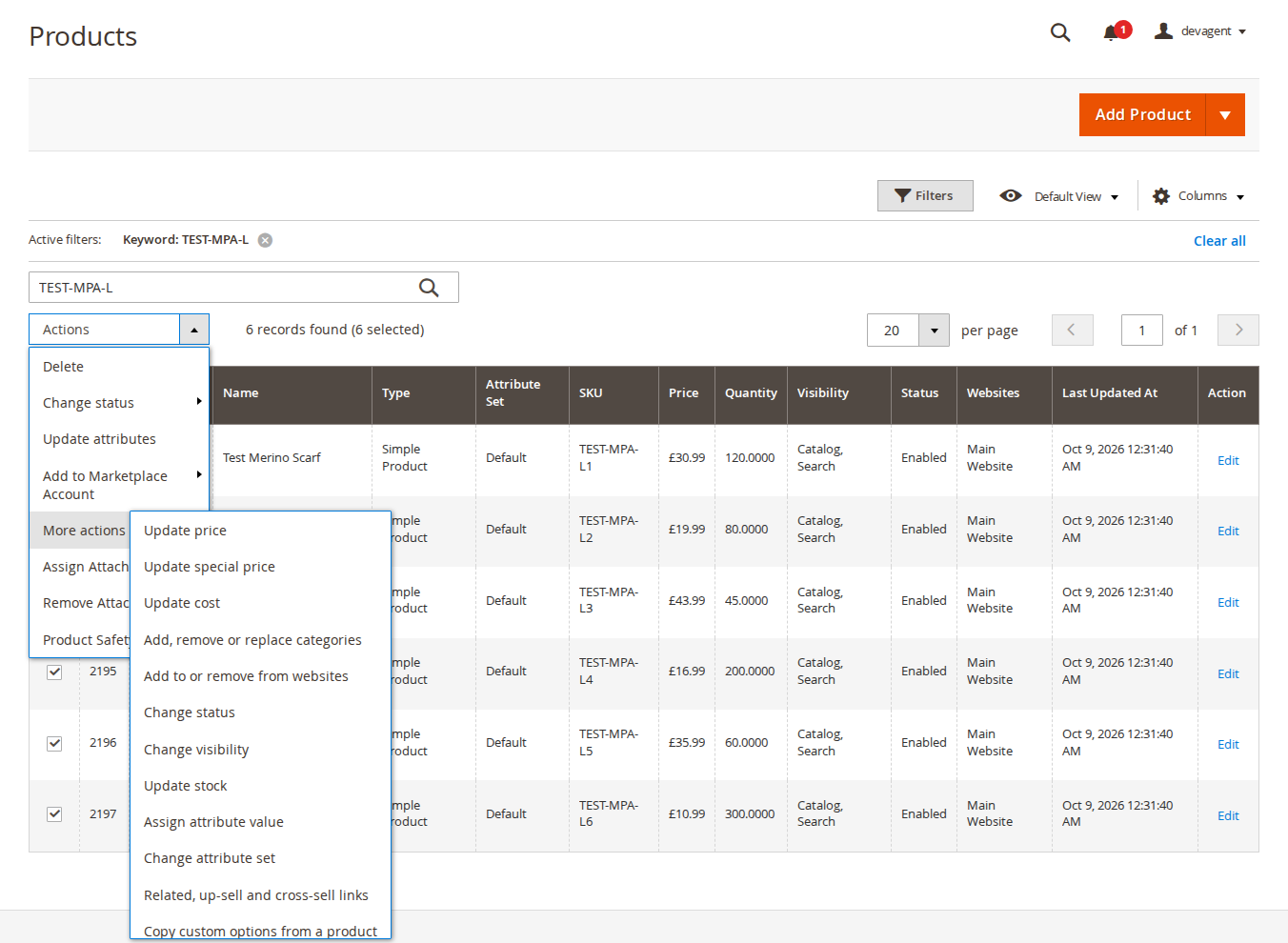The width and height of the screenshot is (1288, 943).
Task: Open the Default View dropdown
Action: [1059, 196]
